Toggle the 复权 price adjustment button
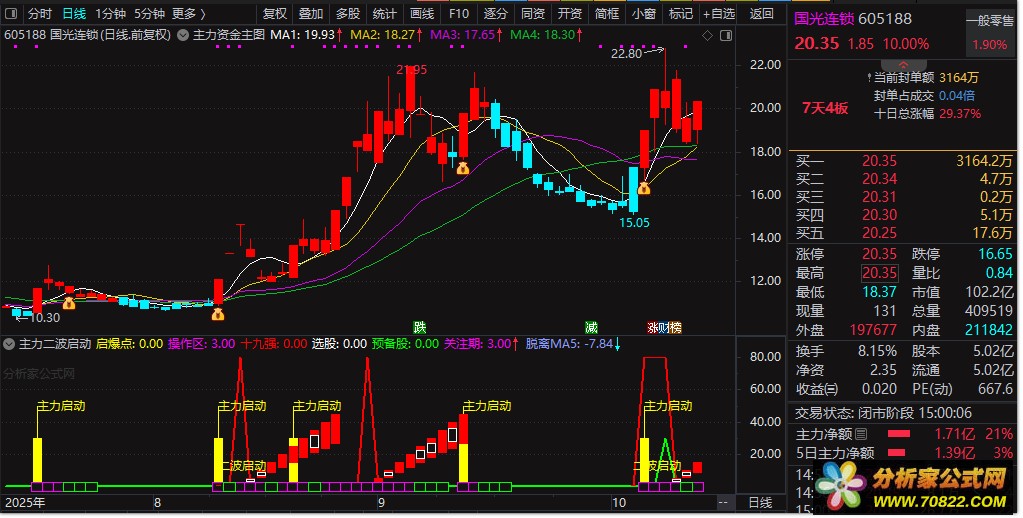1023x518 pixels. coord(273,14)
